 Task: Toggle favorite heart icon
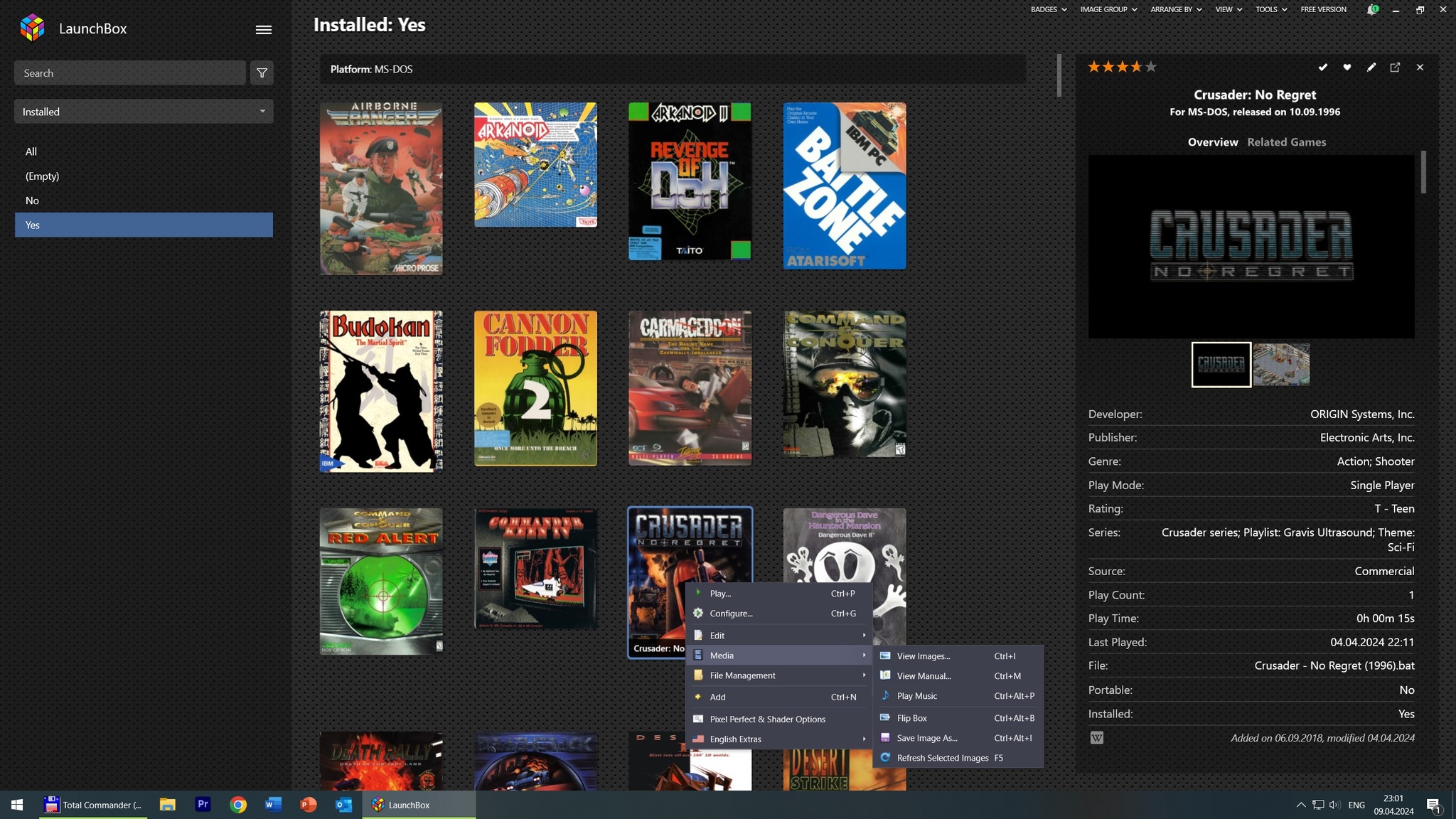[x=1347, y=67]
